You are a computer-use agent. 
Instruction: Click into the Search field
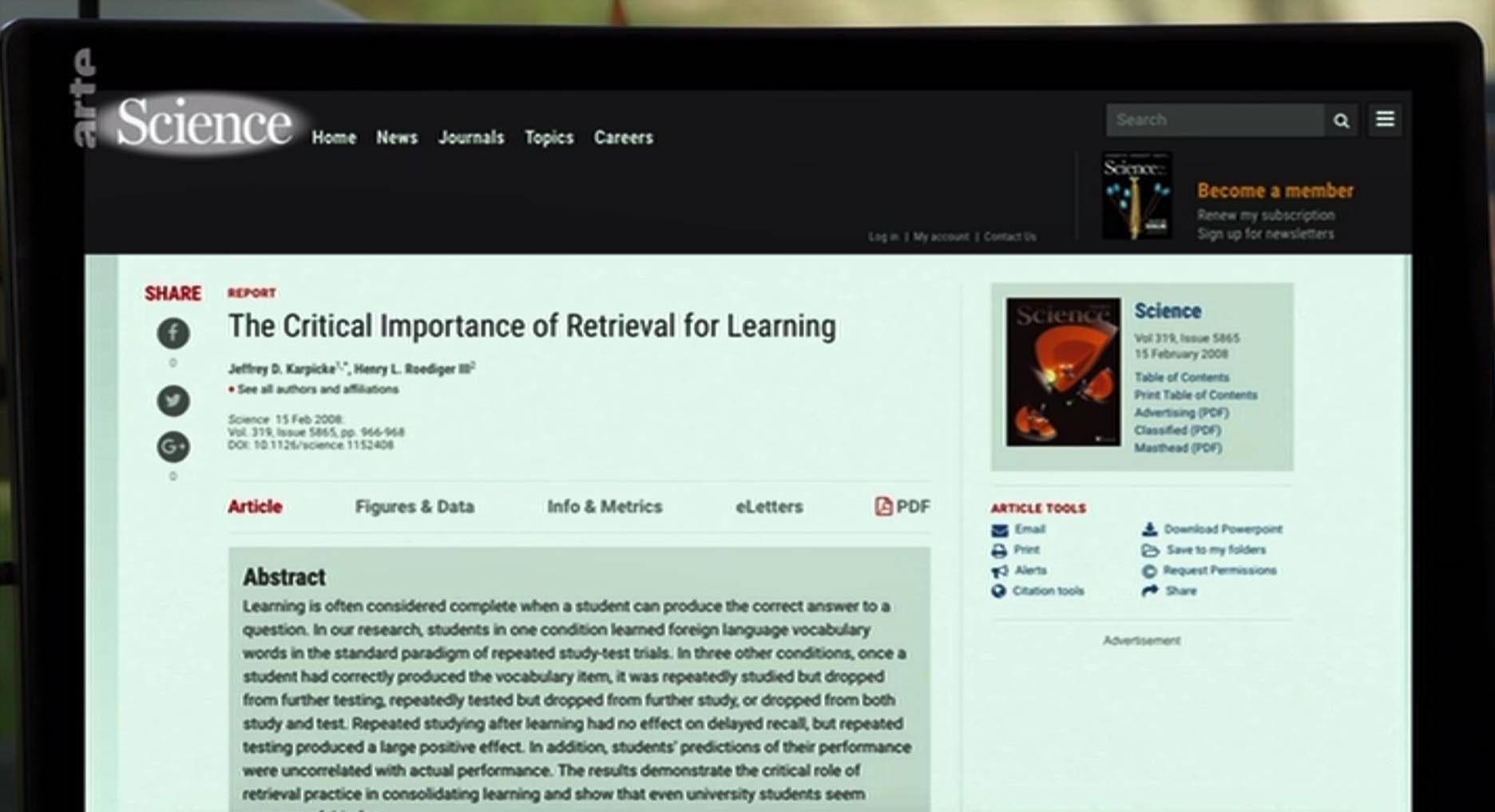(x=1215, y=121)
